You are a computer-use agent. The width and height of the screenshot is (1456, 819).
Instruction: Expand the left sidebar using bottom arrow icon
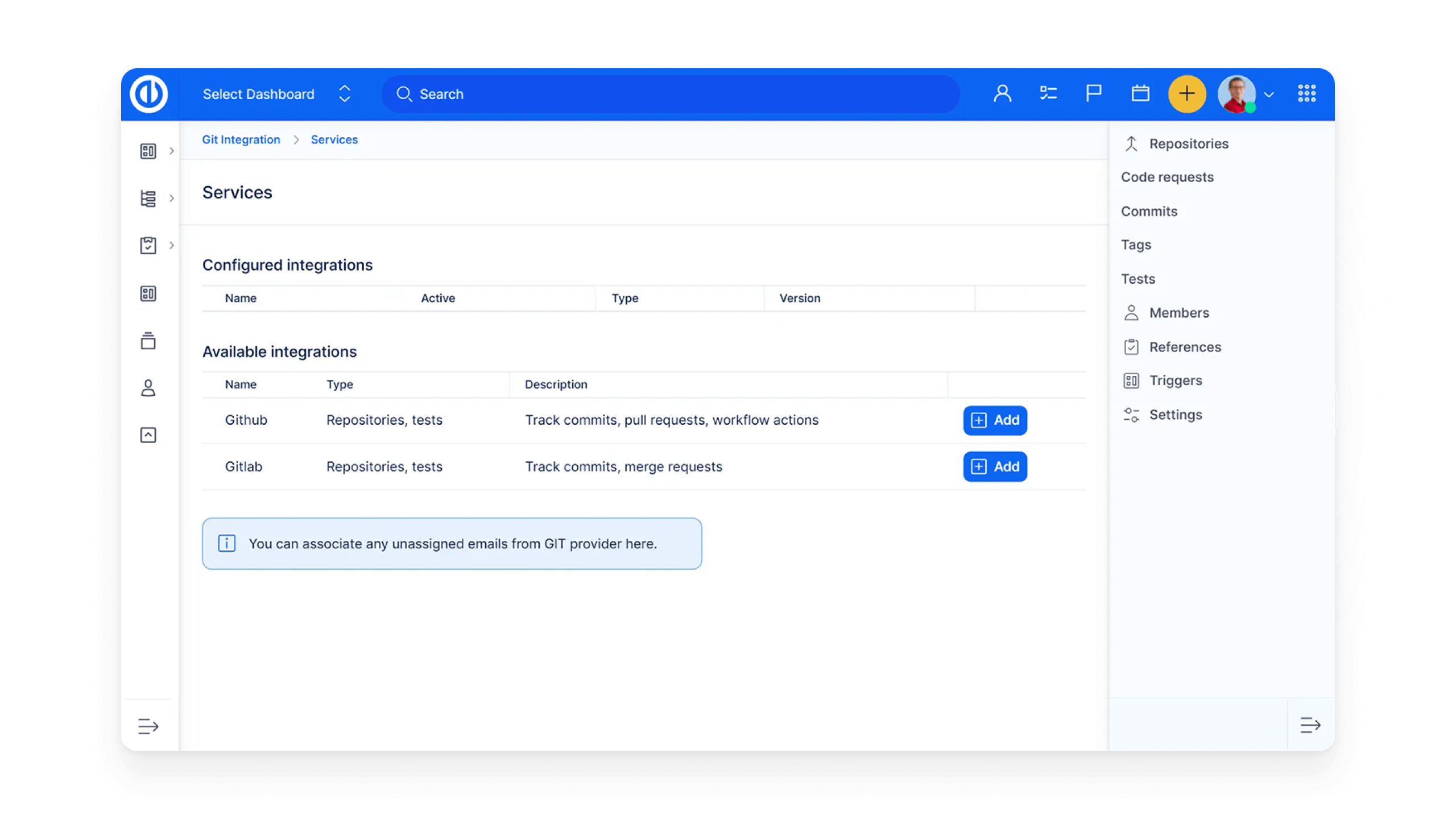(x=148, y=726)
